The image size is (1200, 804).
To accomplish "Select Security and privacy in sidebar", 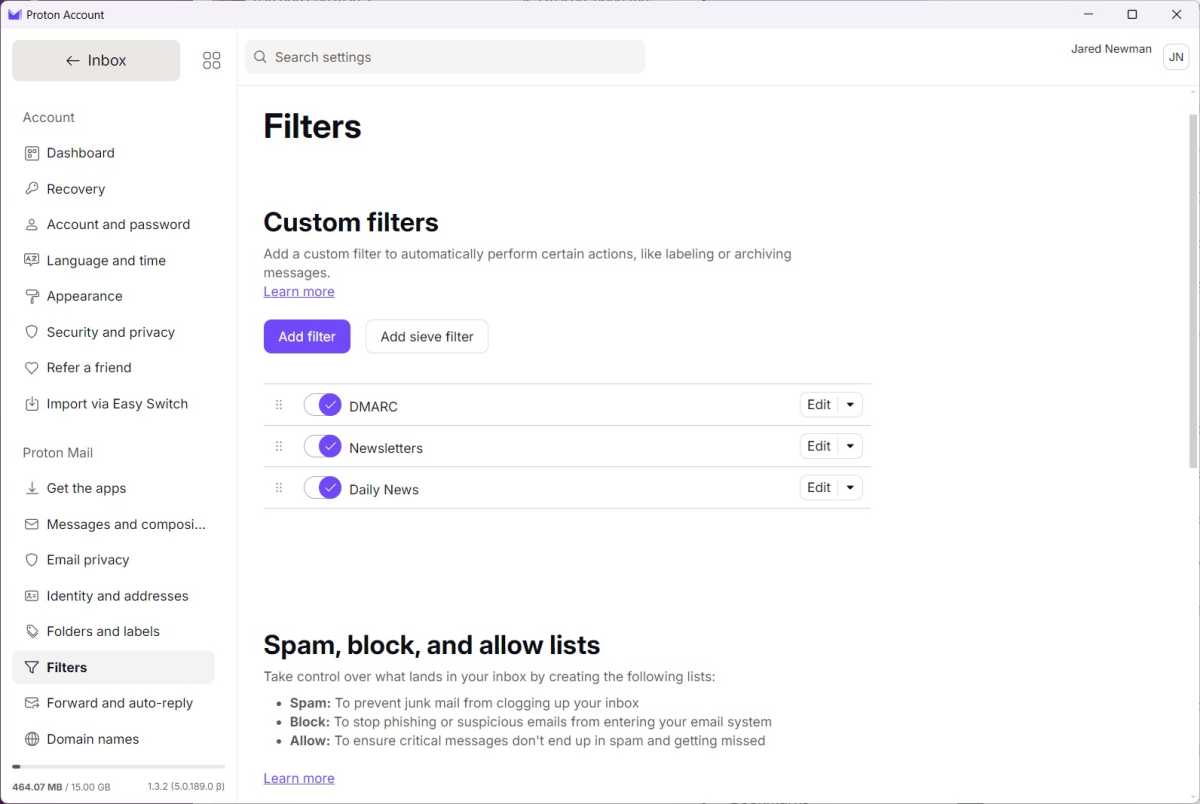I will coord(113,332).
